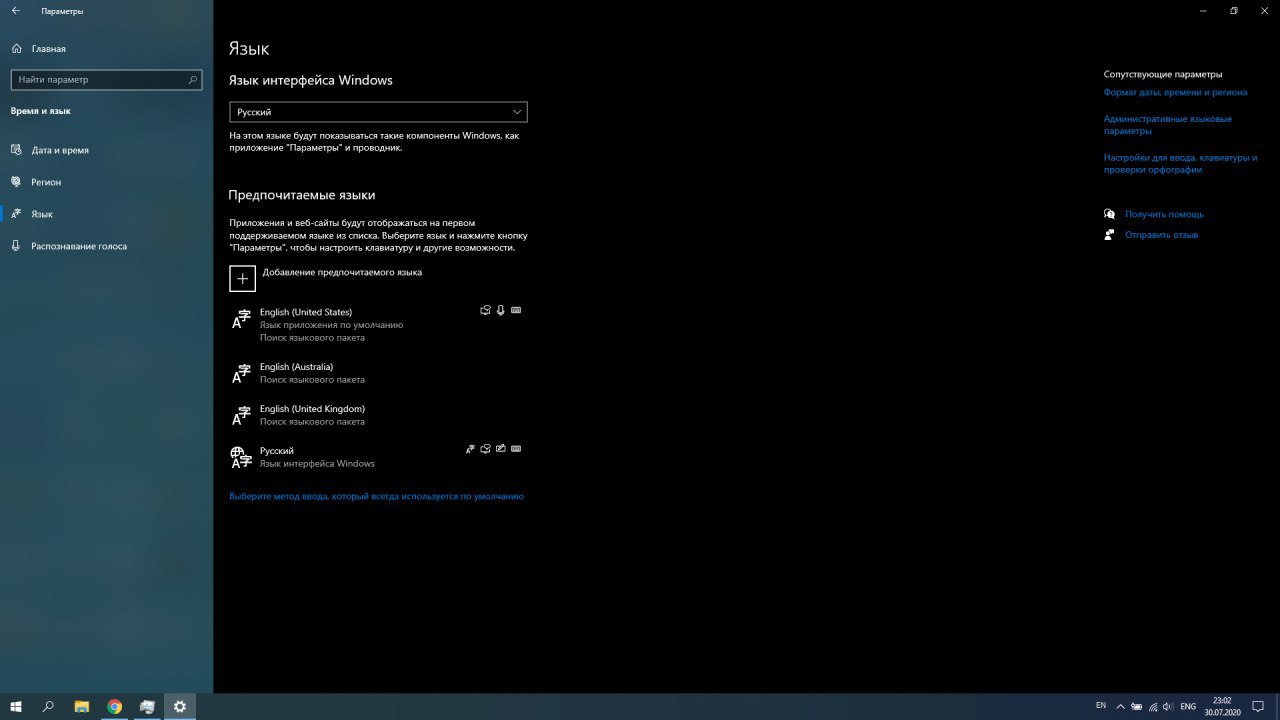Open volume control in system tray
This screenshot has width=1280, height=720.
click(x=1169, y=706)
